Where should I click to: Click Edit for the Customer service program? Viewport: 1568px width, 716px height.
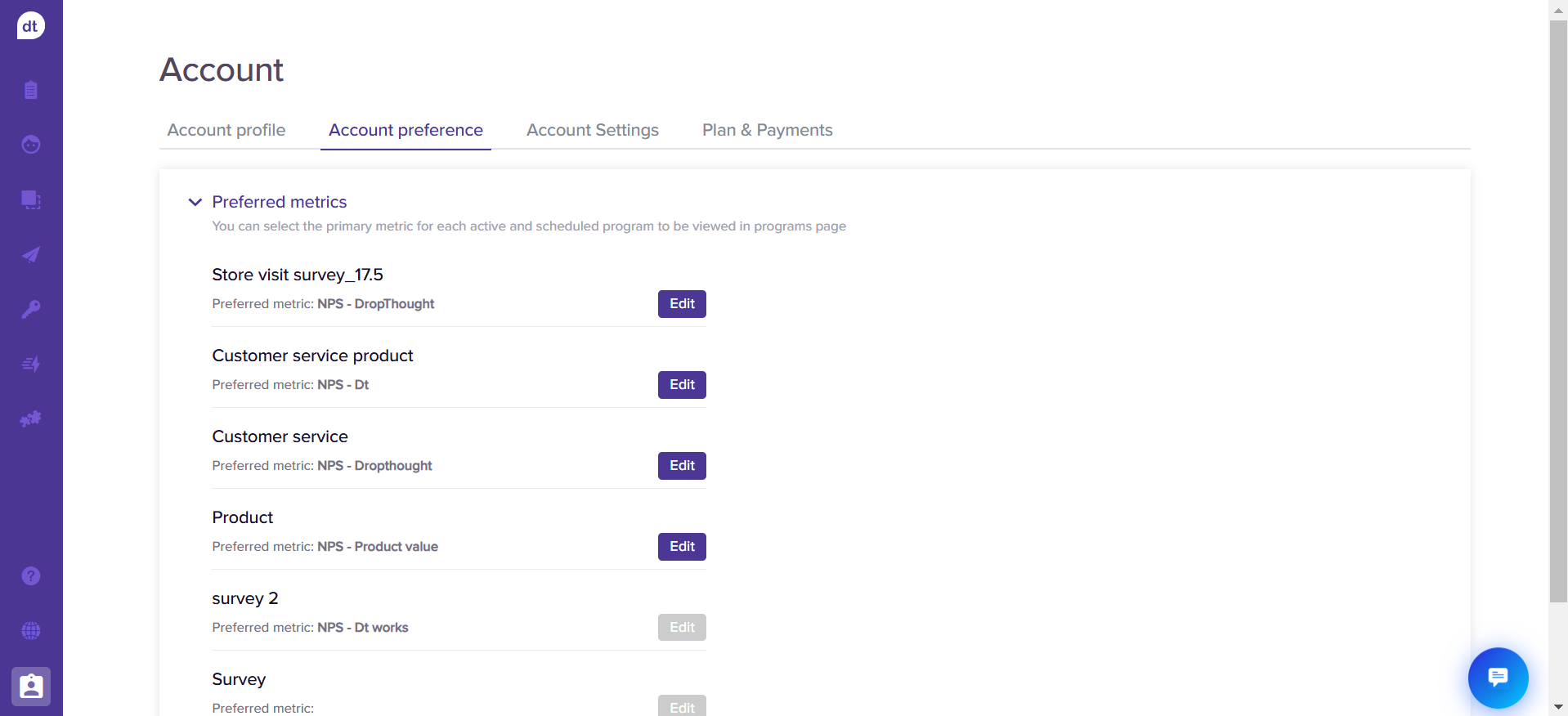(x=682, y=466)
